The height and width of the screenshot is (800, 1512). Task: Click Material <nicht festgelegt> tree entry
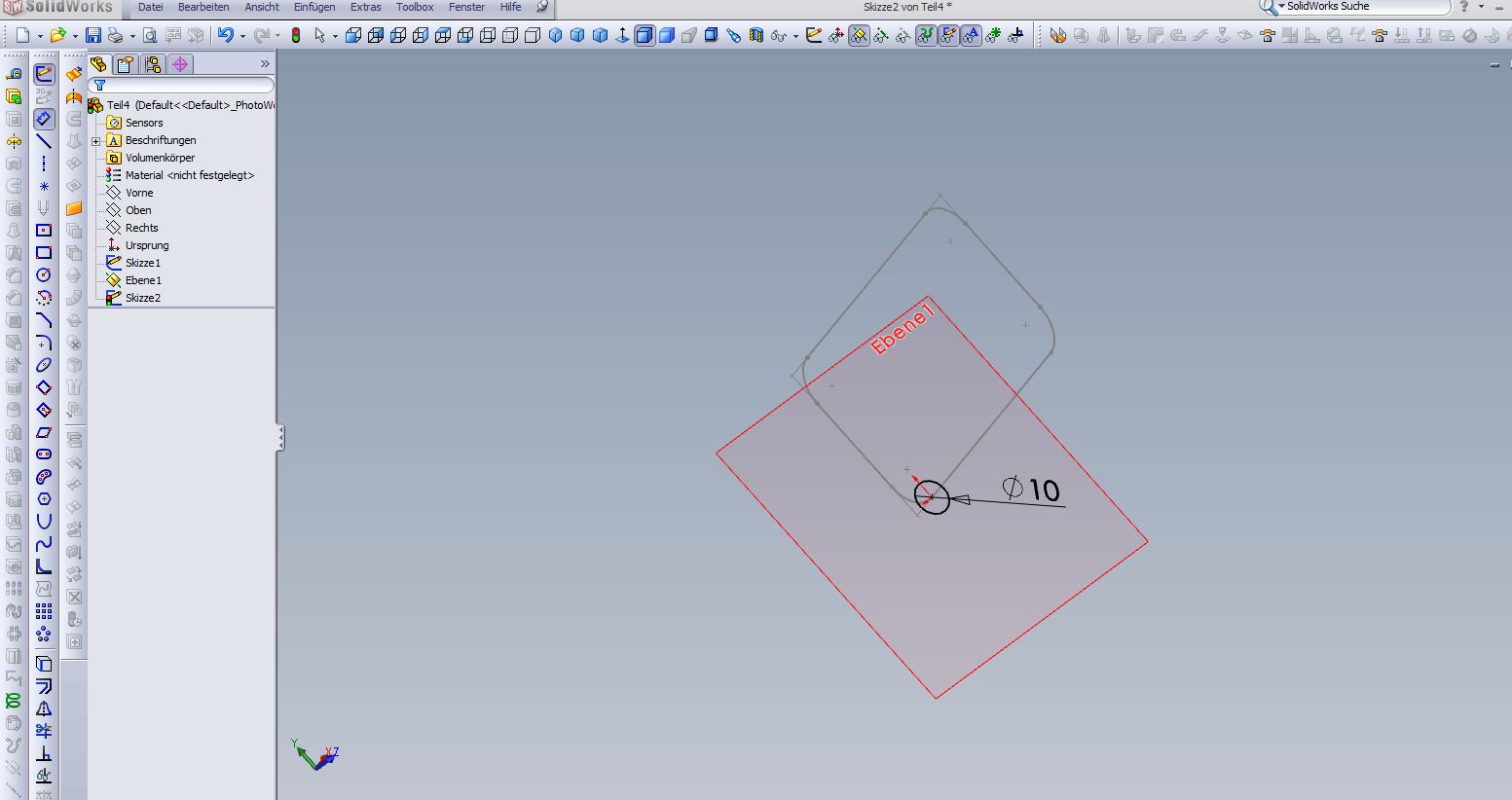189,175
